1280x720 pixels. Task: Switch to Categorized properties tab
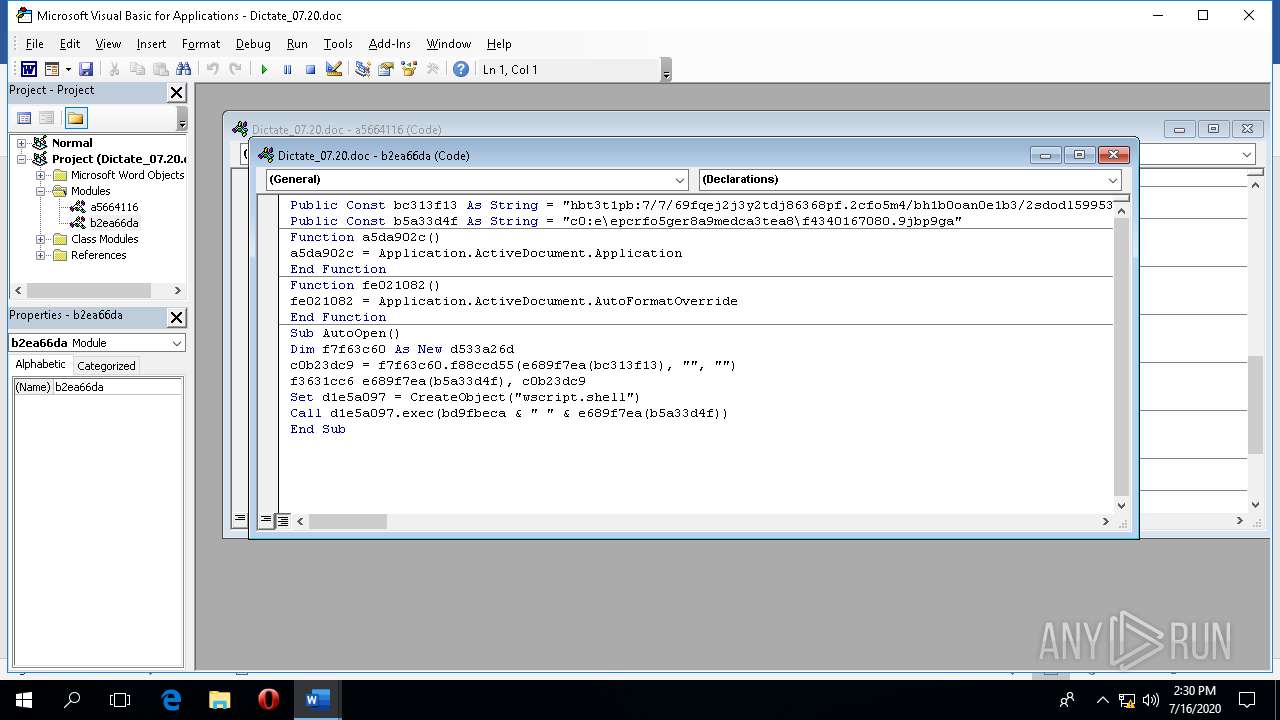(106, 366)
